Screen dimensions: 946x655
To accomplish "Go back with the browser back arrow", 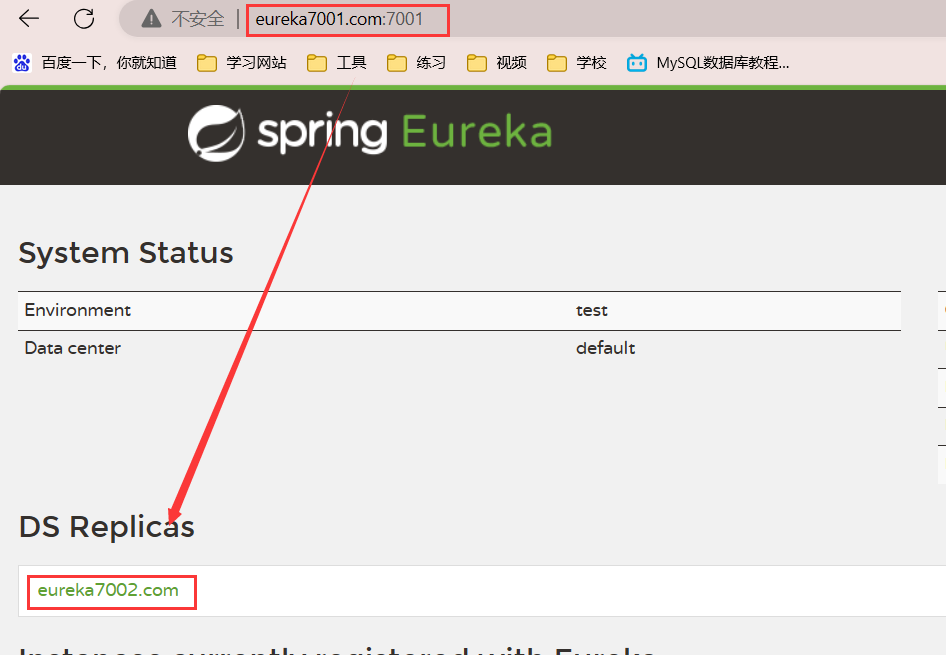I will (28, 19).
